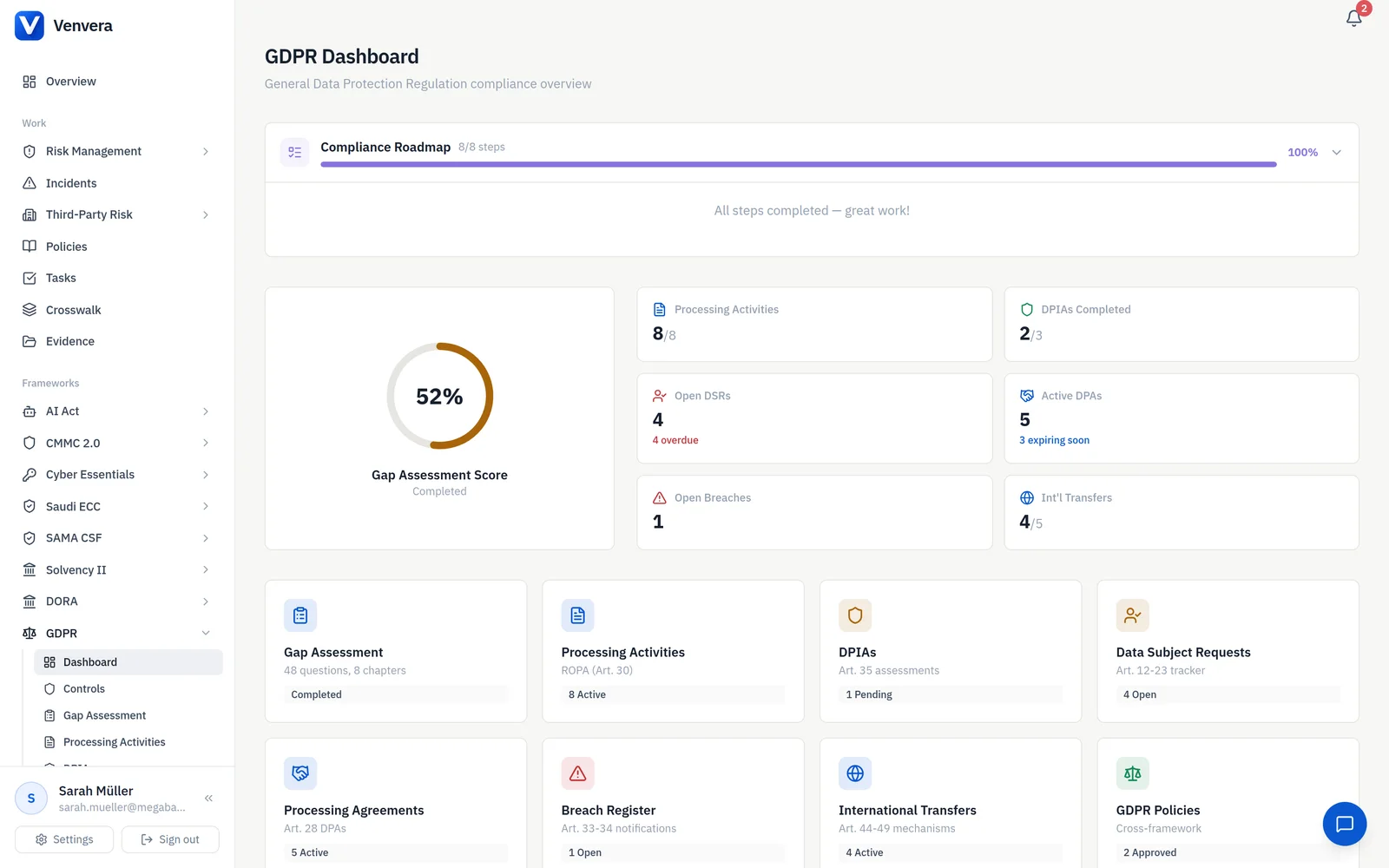
Task: Click the Open Breaches triangle icon
Action: [660, 497]
